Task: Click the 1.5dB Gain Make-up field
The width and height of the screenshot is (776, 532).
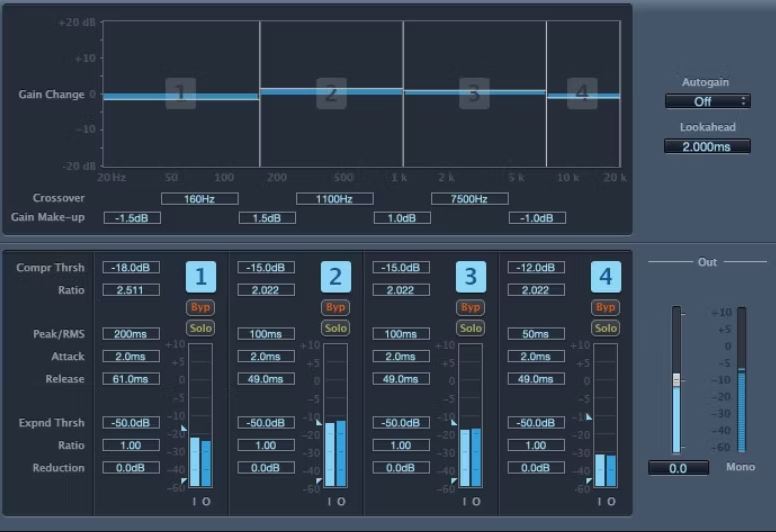Action: coord(267,218)
